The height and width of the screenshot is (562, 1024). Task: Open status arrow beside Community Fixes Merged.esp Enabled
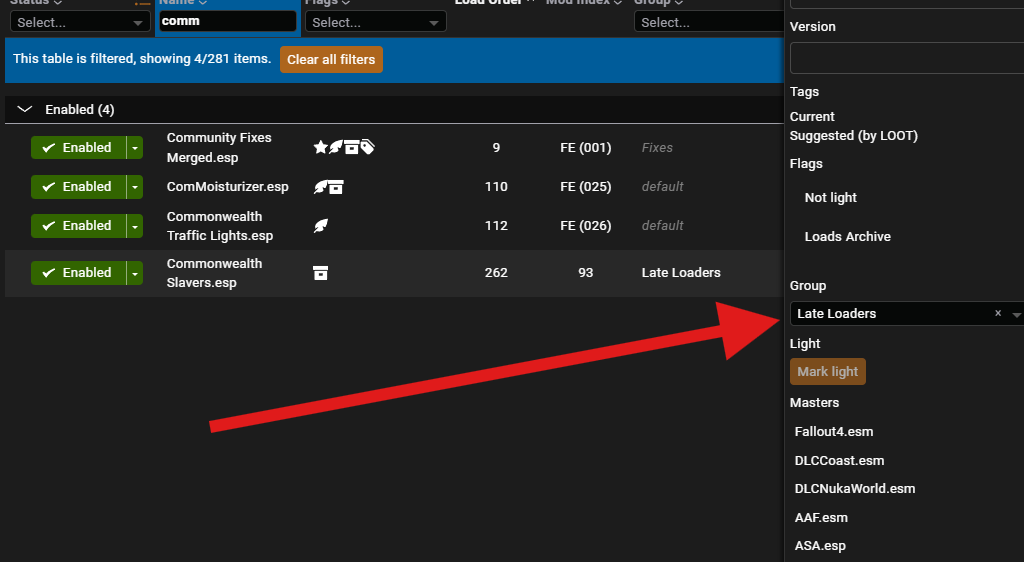click(x=135, y=148)
